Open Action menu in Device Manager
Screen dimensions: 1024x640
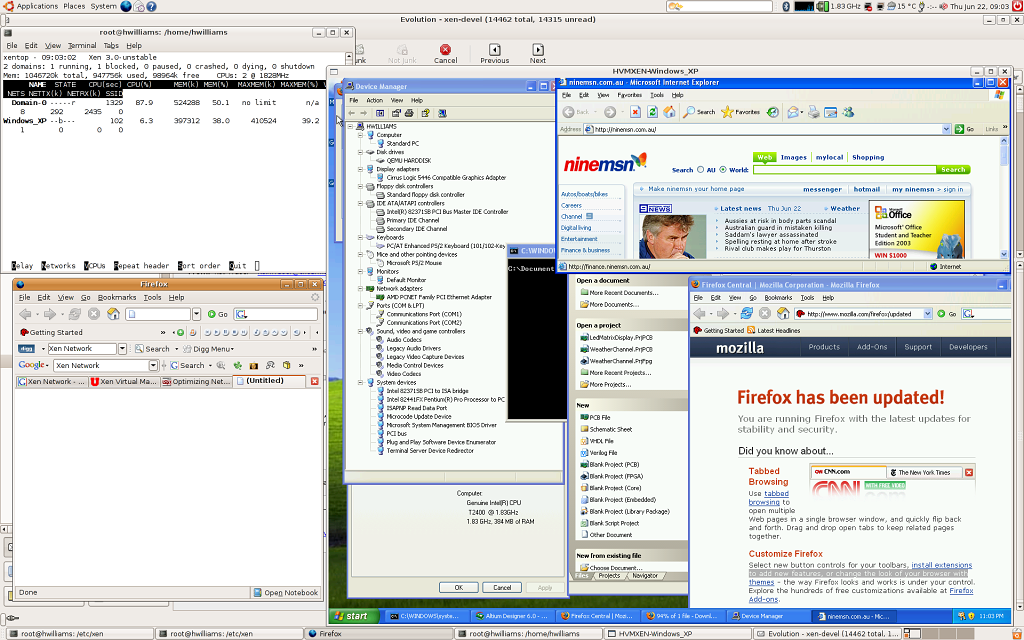(374, 100)
